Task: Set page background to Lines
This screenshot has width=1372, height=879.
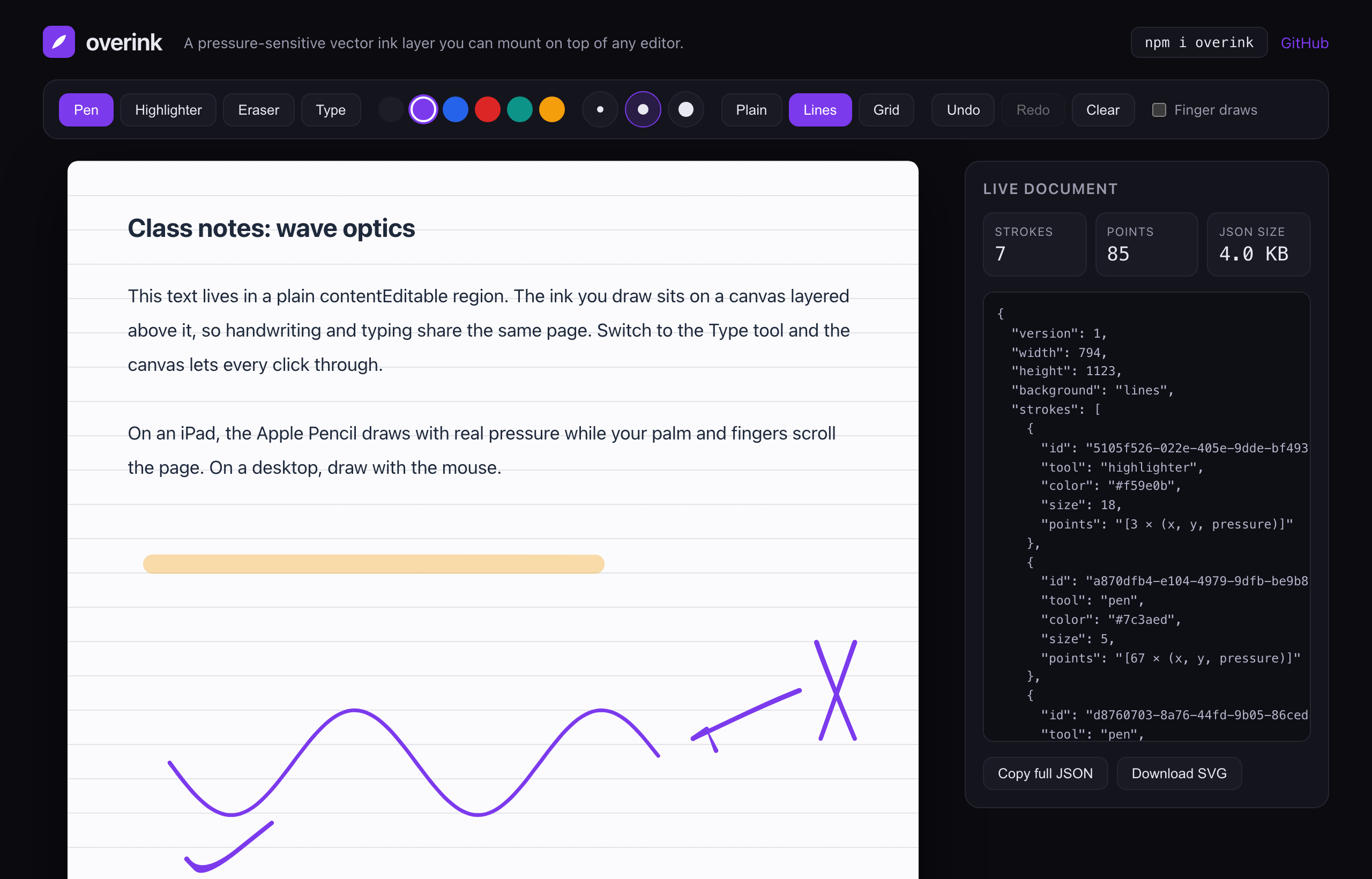Action: pos(819,110)
